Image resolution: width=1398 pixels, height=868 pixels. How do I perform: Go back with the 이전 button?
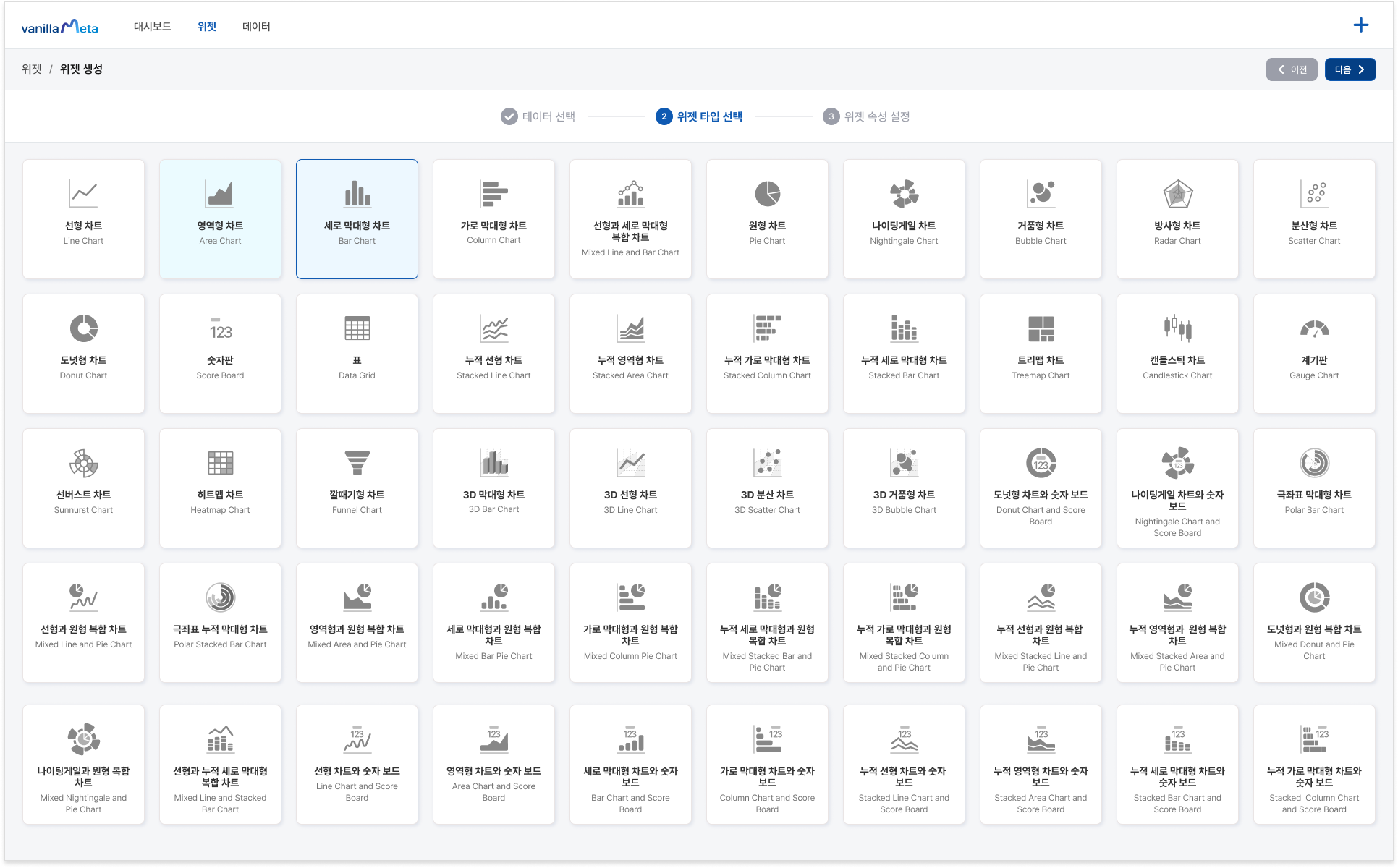1291,69
